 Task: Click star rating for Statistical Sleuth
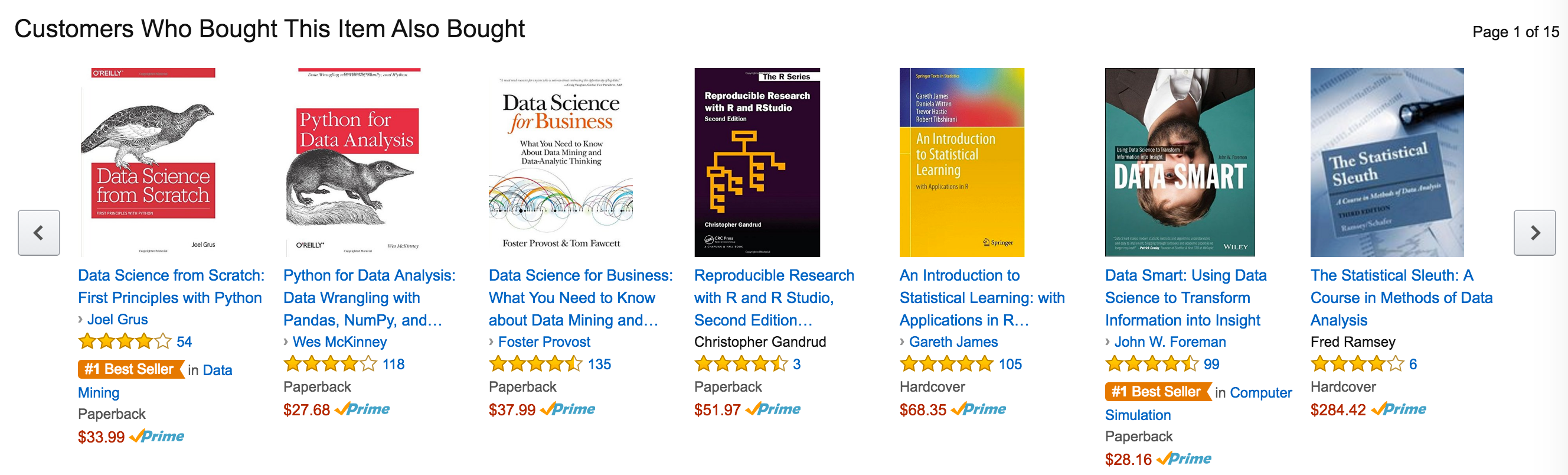[x=1357, y=364]
